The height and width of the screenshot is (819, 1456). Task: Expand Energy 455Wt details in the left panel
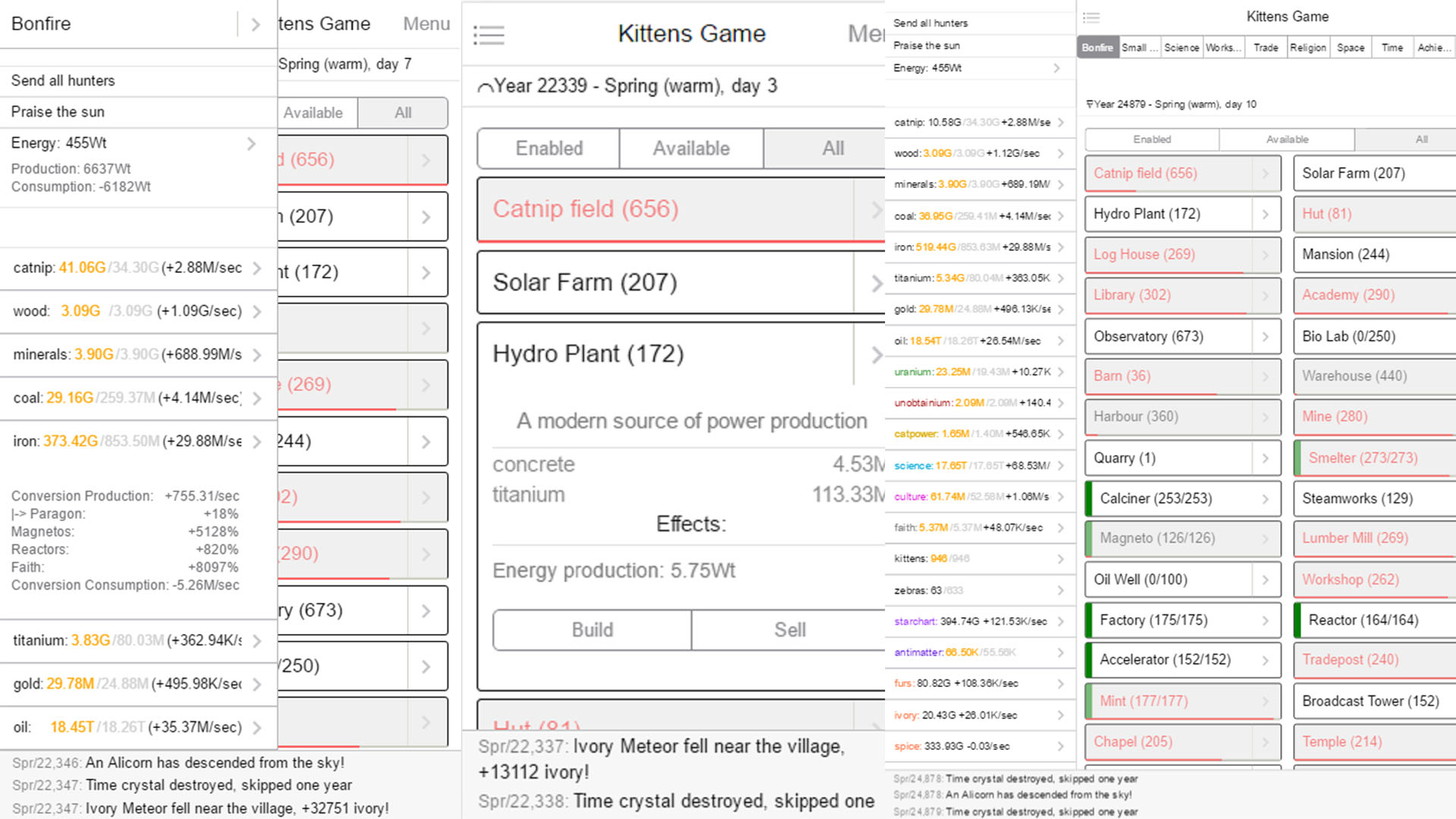coord(251,143)
